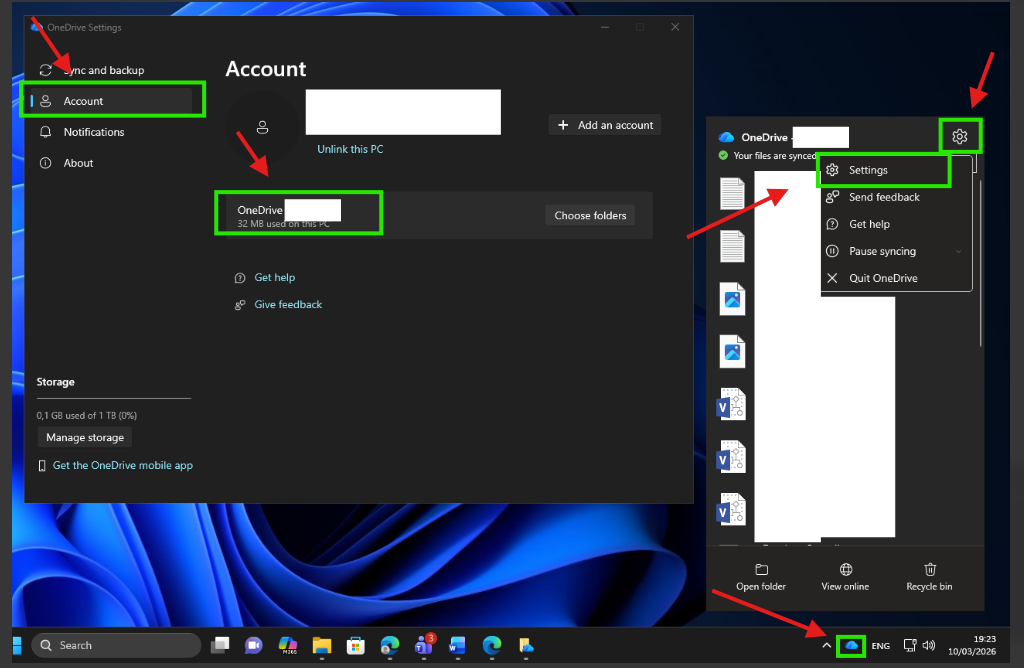This screenshot has width=1024, height=668.
Task: Click the taskbar Search box
Action: pos(116,645)
